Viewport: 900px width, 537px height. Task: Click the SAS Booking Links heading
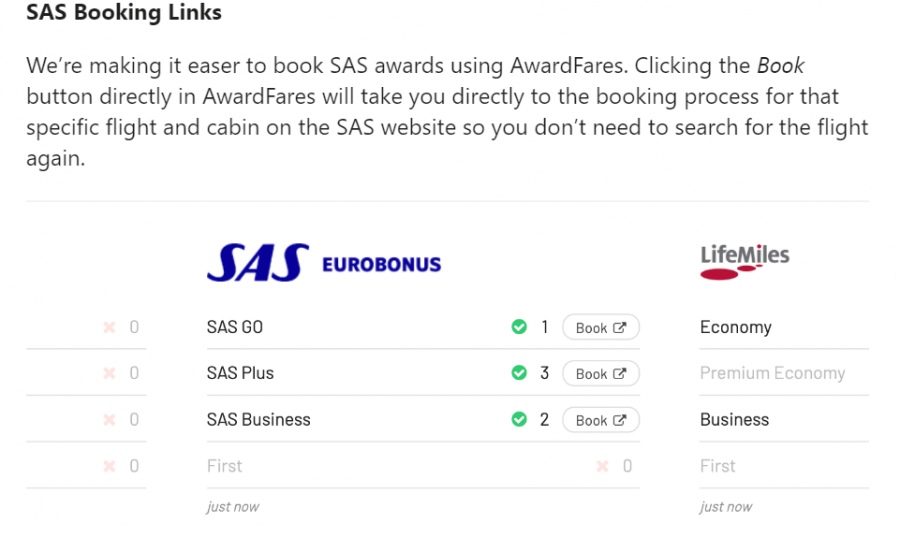tap(124, 13)
